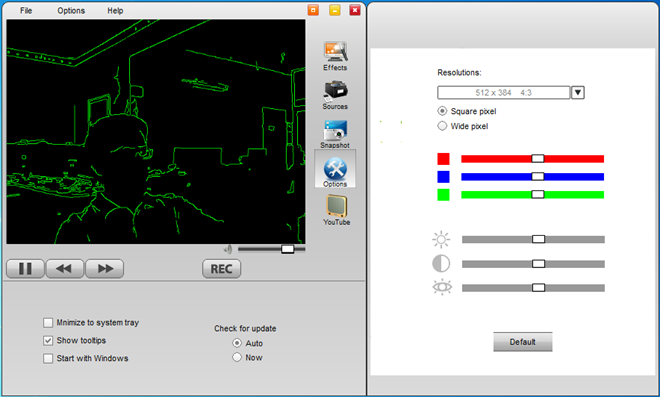The height and width of the screenshot is (397, 660).
Task: Open the Help menu
Action: (x=115, y=11)
